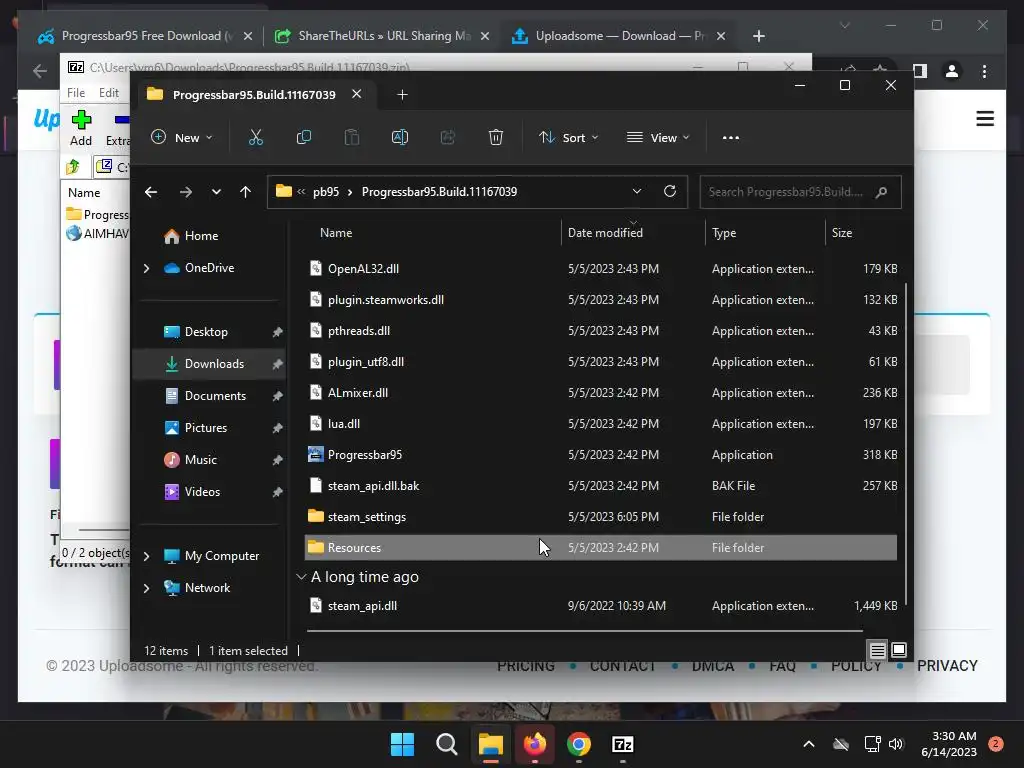1024x768 pixels.
Task: Switch to Progressbar95 Free Download browser tab
Action: [144, 36]
